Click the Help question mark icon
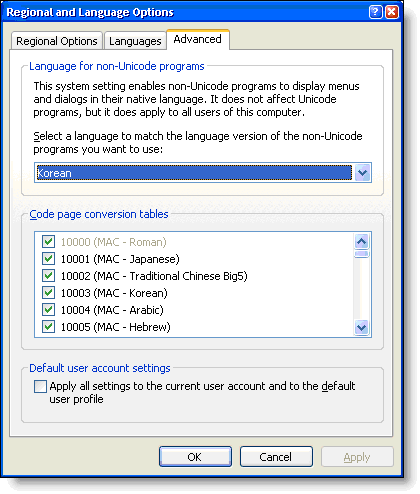The width and height of the screenshot is (420, 494). coord(375,12)
